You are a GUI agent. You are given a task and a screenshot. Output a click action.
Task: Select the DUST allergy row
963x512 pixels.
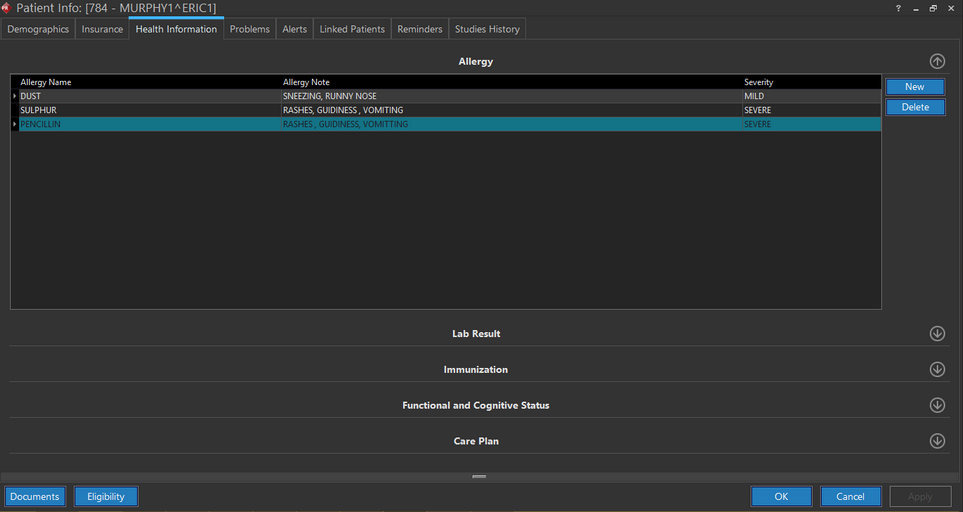click(150, 96)
